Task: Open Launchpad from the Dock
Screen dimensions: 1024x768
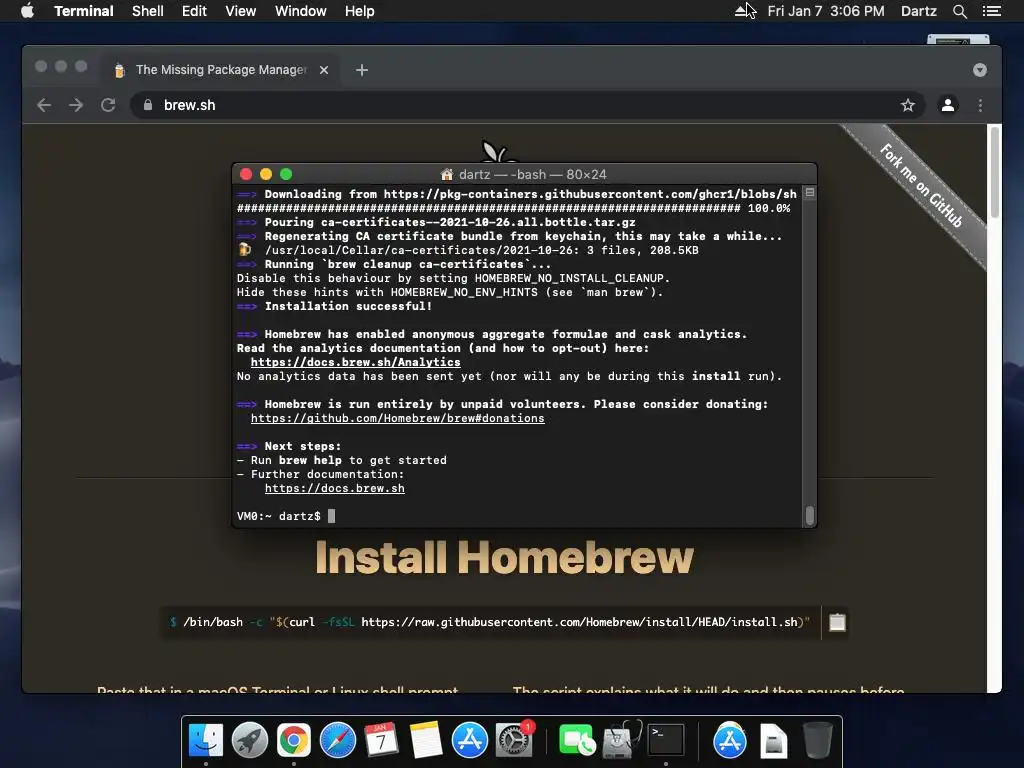Action: tap(249, 741)
